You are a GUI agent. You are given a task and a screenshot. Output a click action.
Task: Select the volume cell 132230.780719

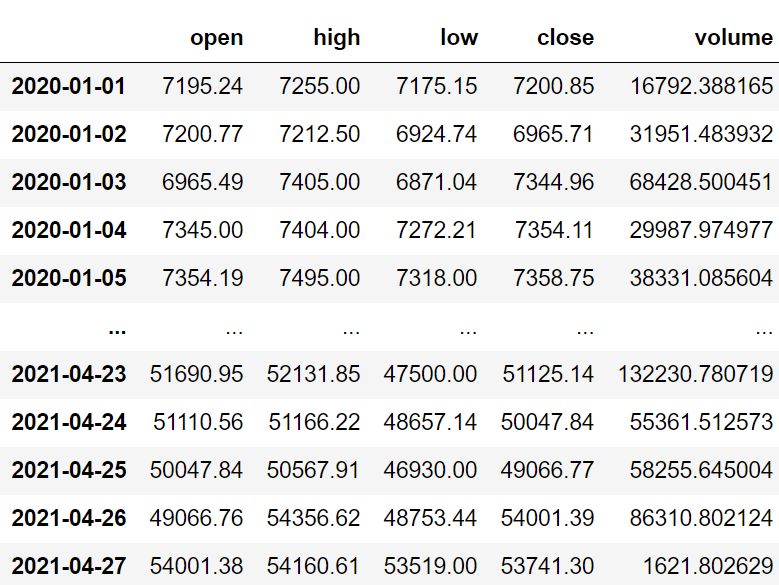click(x=696, y=374)
